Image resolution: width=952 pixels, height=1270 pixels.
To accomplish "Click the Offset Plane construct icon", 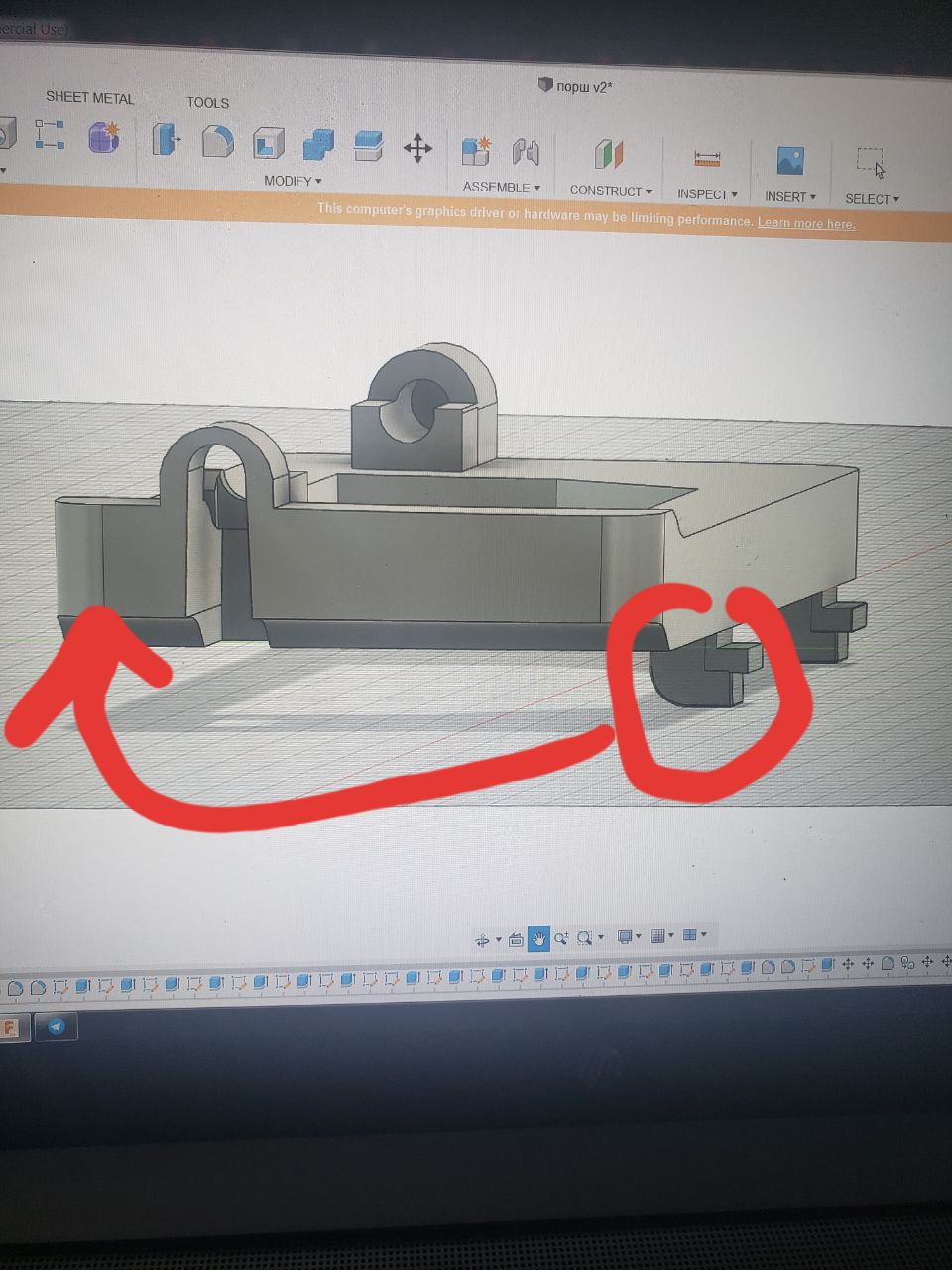I will (609, 155).
